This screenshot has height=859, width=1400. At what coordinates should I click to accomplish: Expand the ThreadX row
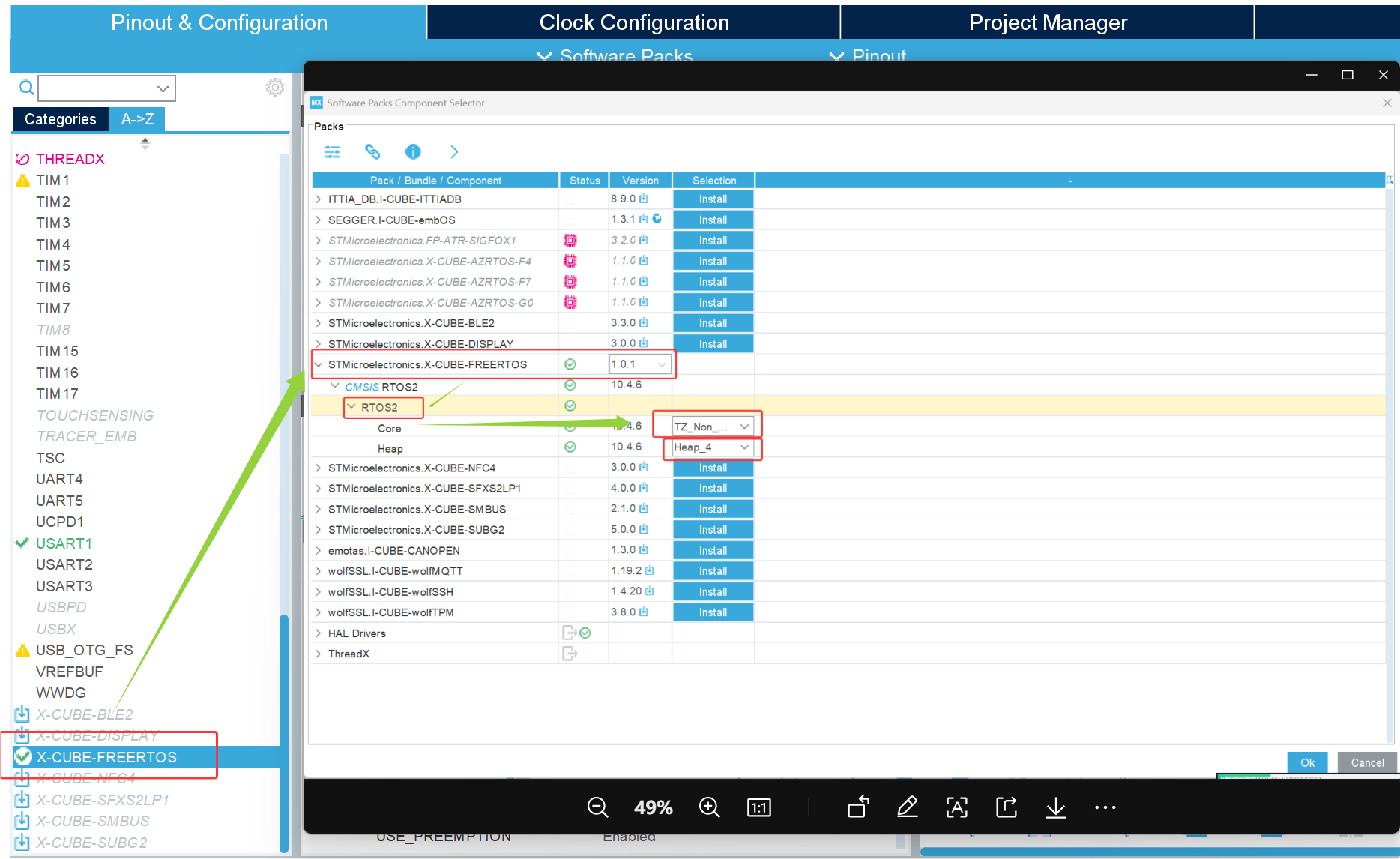click(319, 654)
